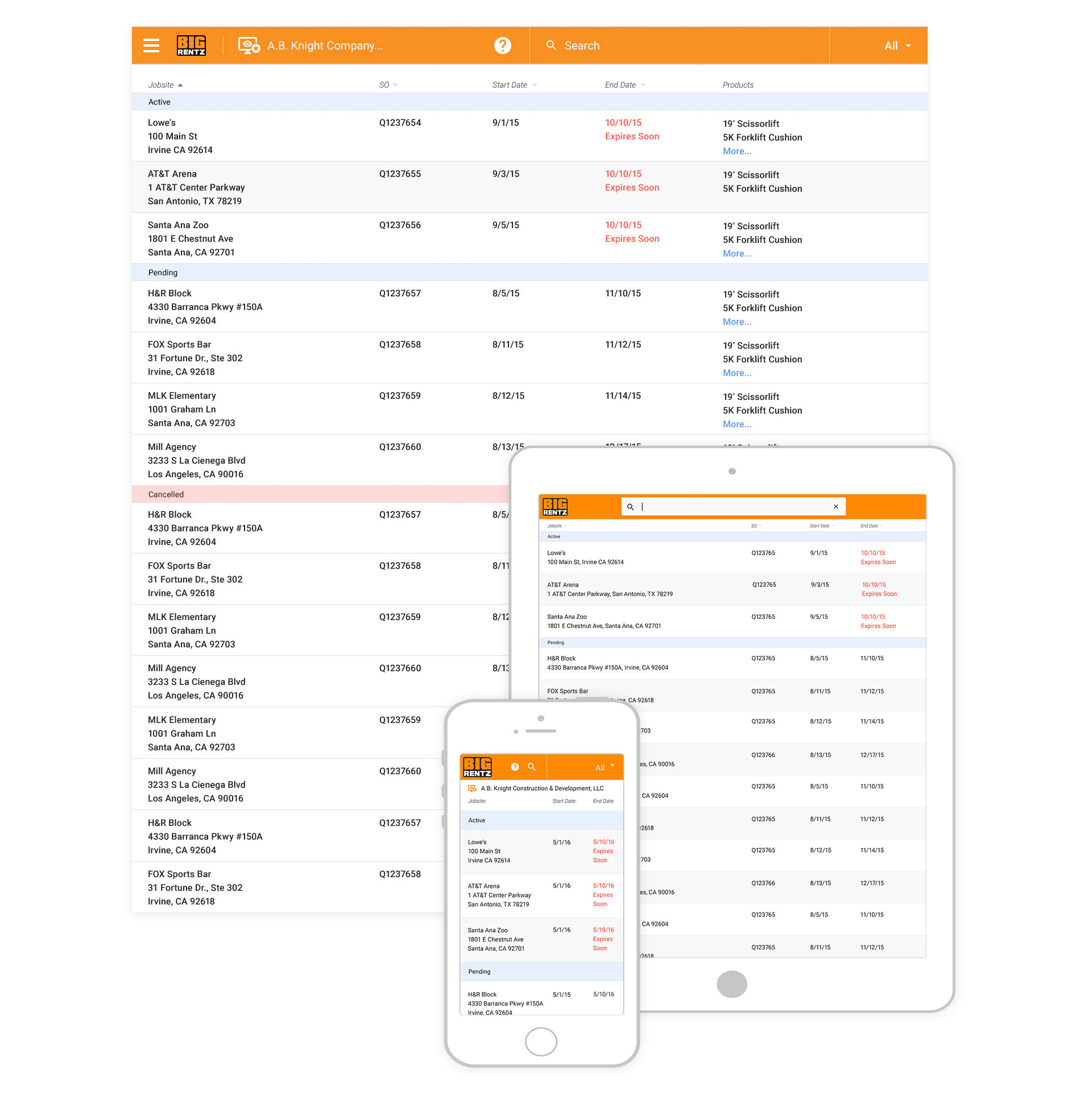This screenshot has width=1092, height=1095.
Task: Click start date 8/12/15 in desktop table
Action: tap(508, 396)
